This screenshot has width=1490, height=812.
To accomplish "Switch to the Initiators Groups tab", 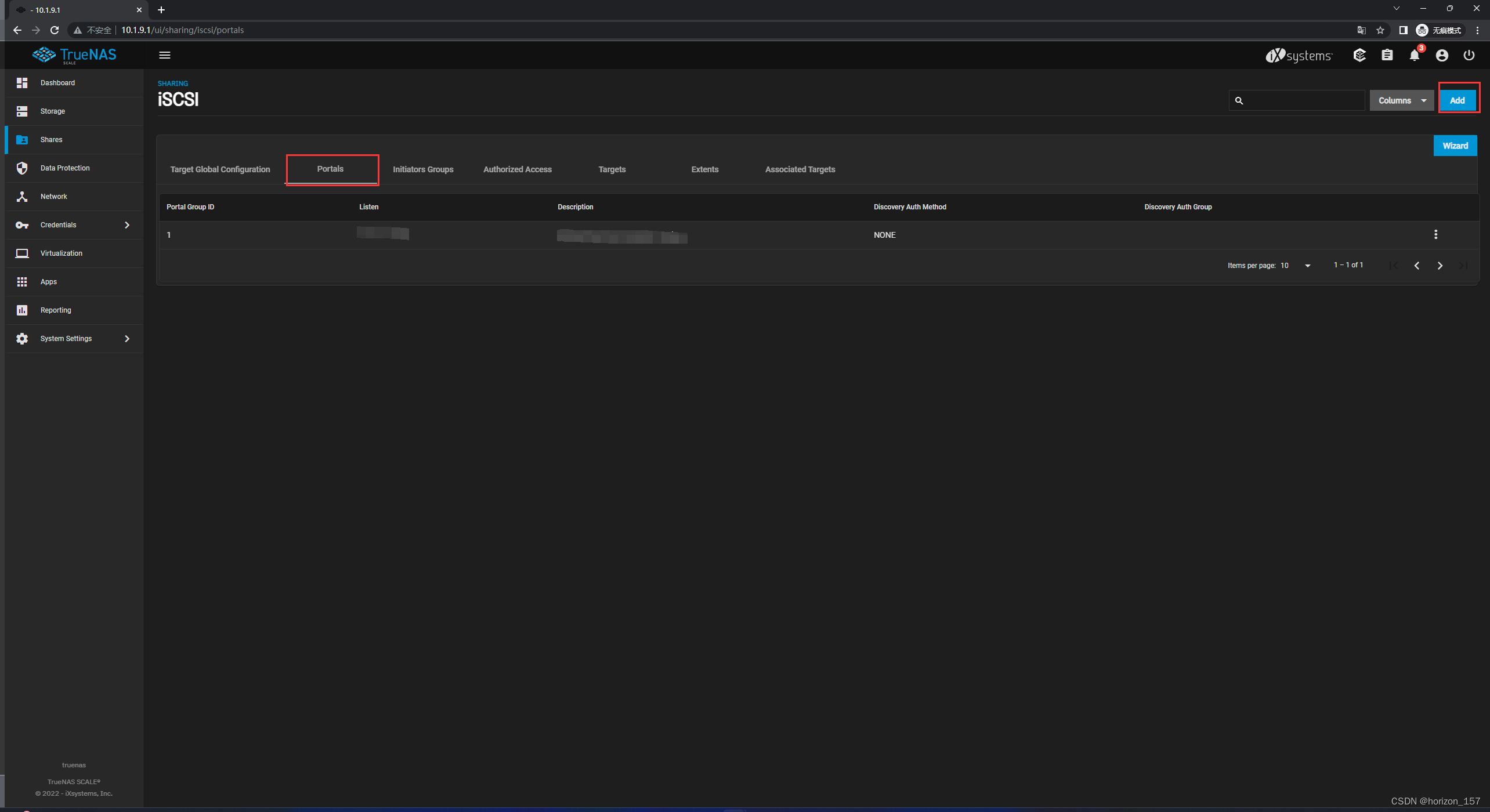I will pos(422,169).
